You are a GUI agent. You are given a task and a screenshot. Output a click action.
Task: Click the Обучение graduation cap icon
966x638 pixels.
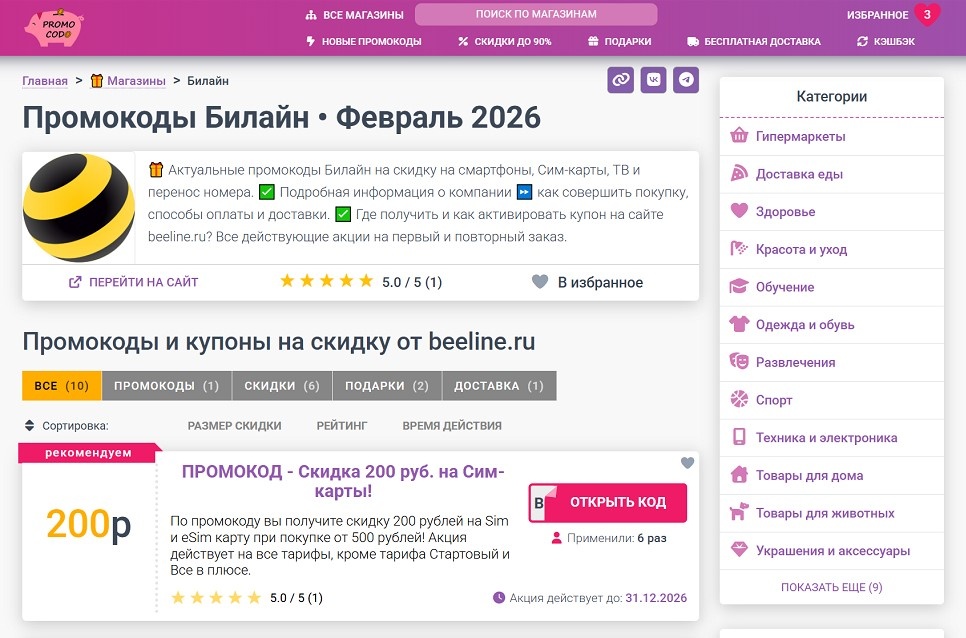click(x=739, y=286)
